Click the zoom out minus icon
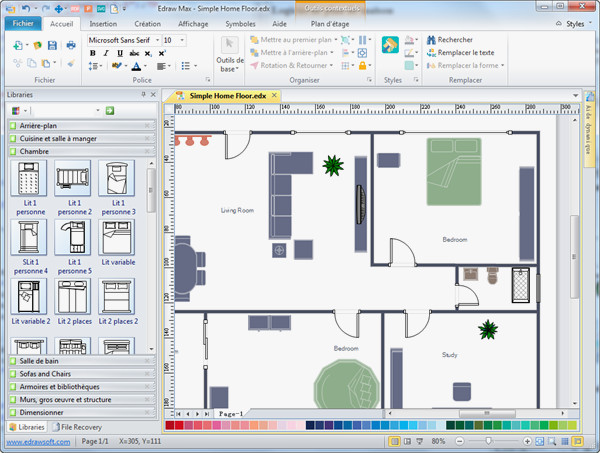 [x=461, y=441]
